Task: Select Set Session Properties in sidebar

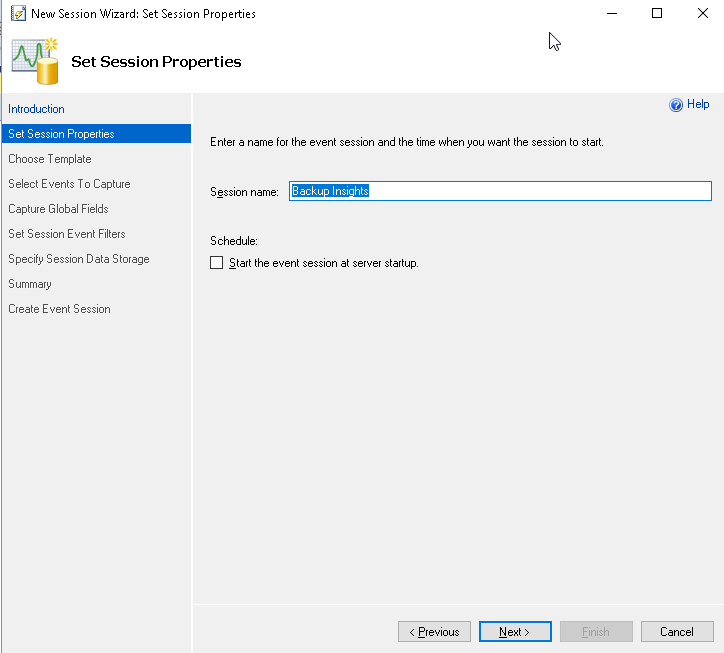Action: click(61, 134)
